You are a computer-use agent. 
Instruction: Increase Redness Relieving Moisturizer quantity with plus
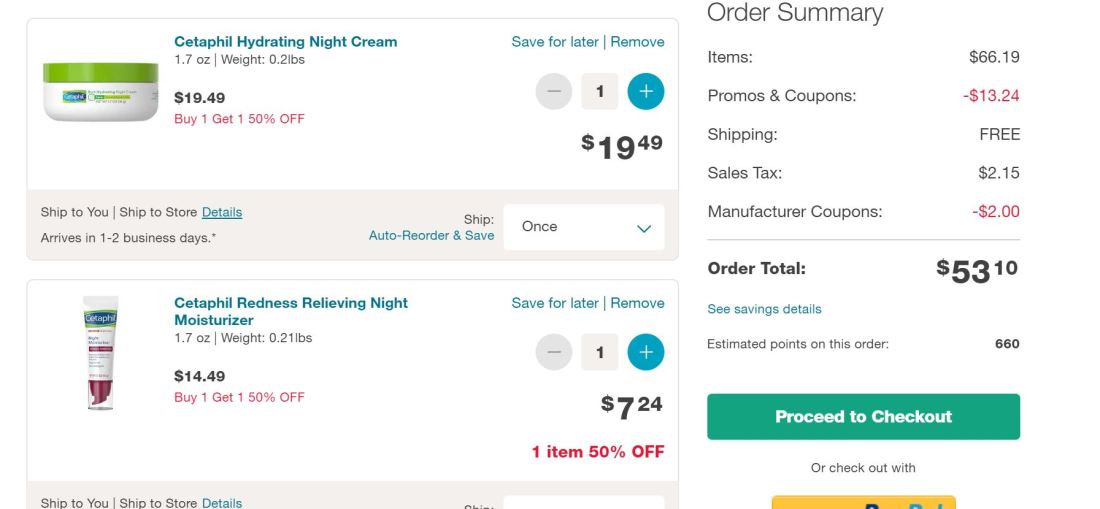[x=646, y=352]
